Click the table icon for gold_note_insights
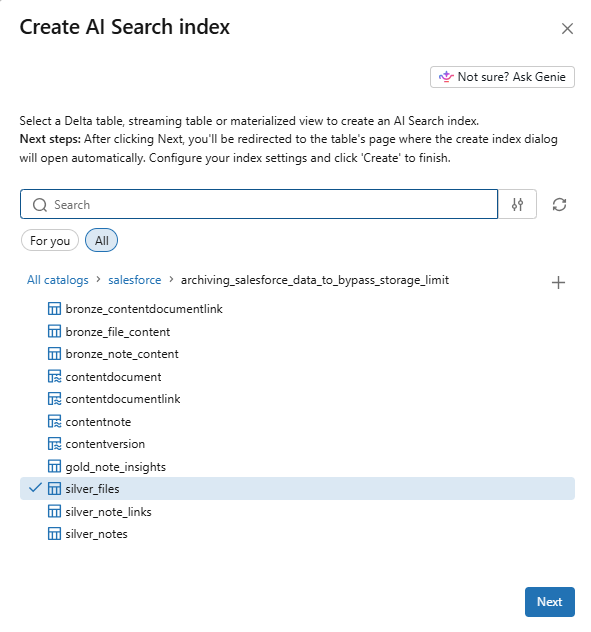The image size is (591, 632). (x=54, y=466)
